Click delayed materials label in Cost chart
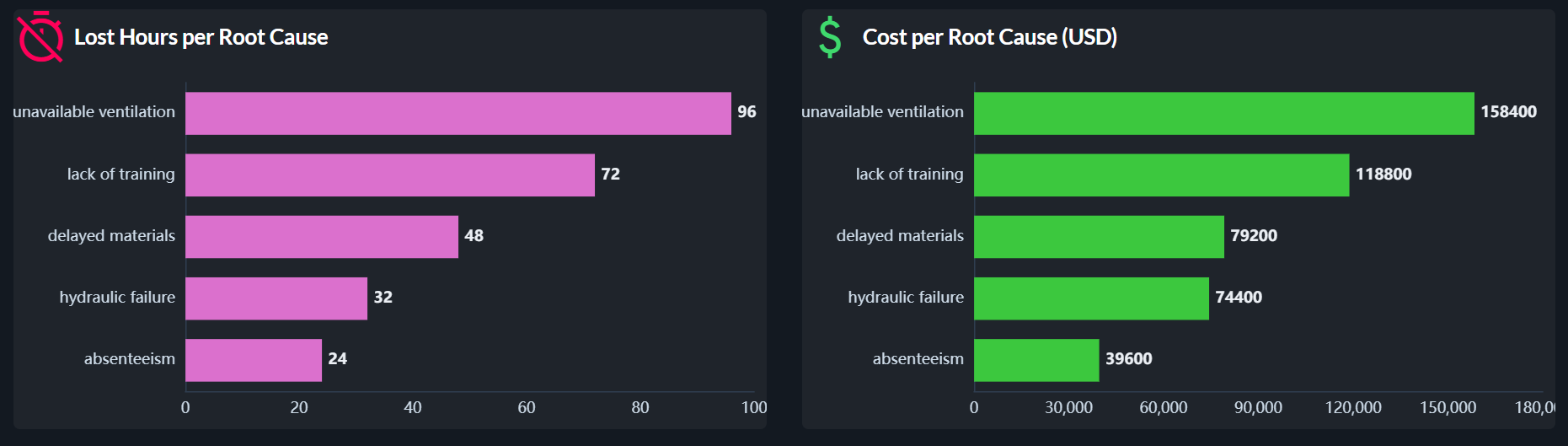Screen dimensions: 1568x446 pos(900,236)
